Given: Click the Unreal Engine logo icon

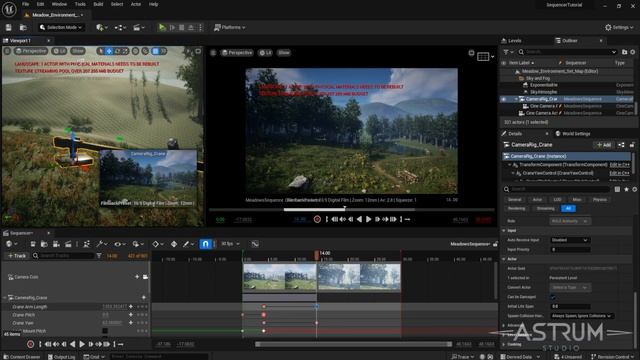Looking at the screenshot, I should click(9, 9).
